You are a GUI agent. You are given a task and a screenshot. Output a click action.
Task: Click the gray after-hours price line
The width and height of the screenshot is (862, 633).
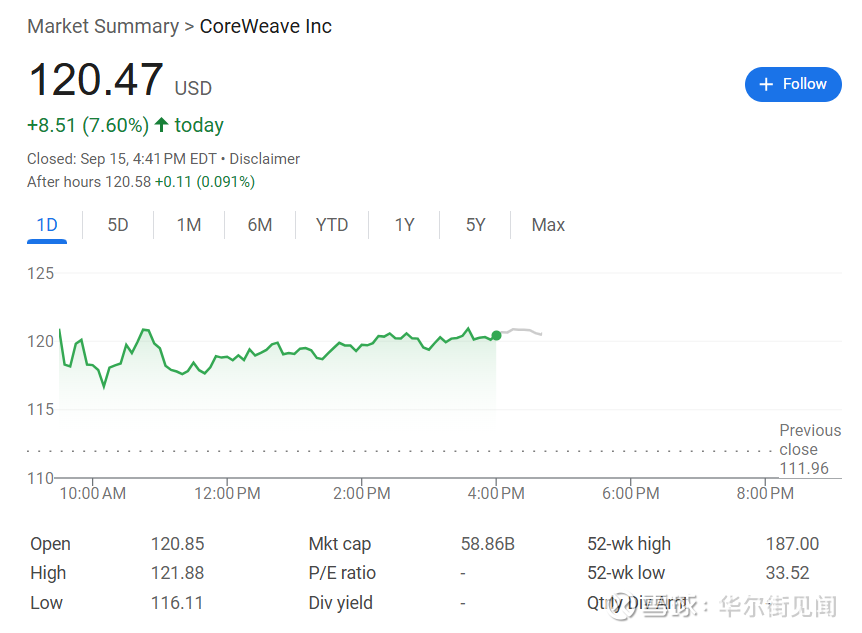522,330
